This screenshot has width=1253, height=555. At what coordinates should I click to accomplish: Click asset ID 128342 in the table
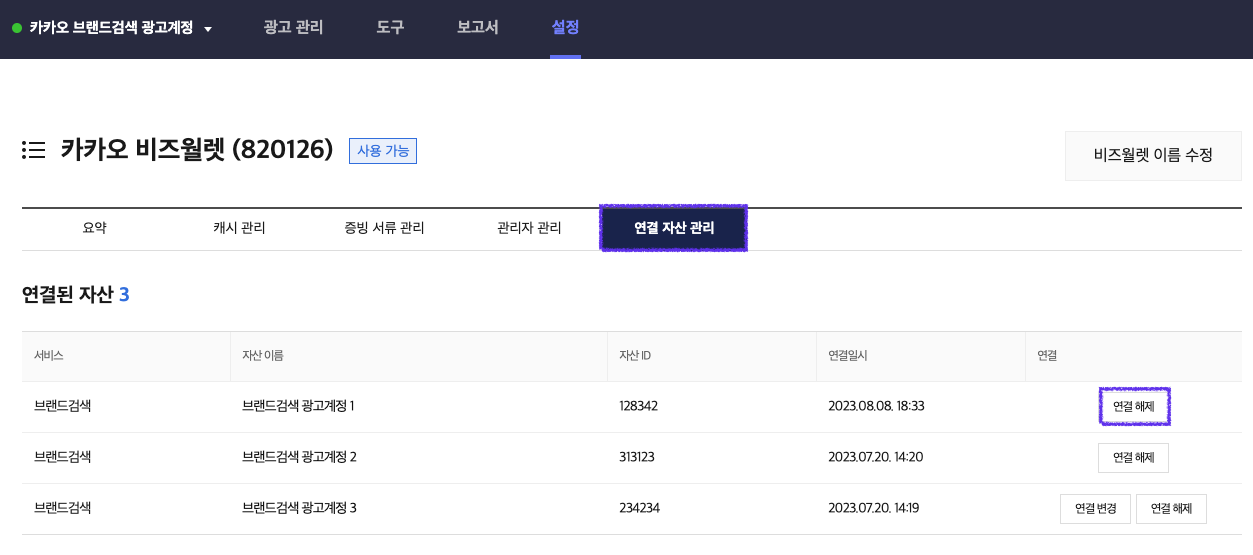(639, 407)
